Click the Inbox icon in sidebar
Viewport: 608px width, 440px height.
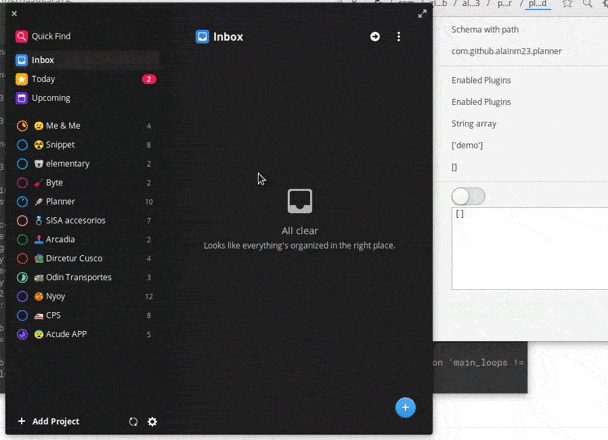pos(22,60)
